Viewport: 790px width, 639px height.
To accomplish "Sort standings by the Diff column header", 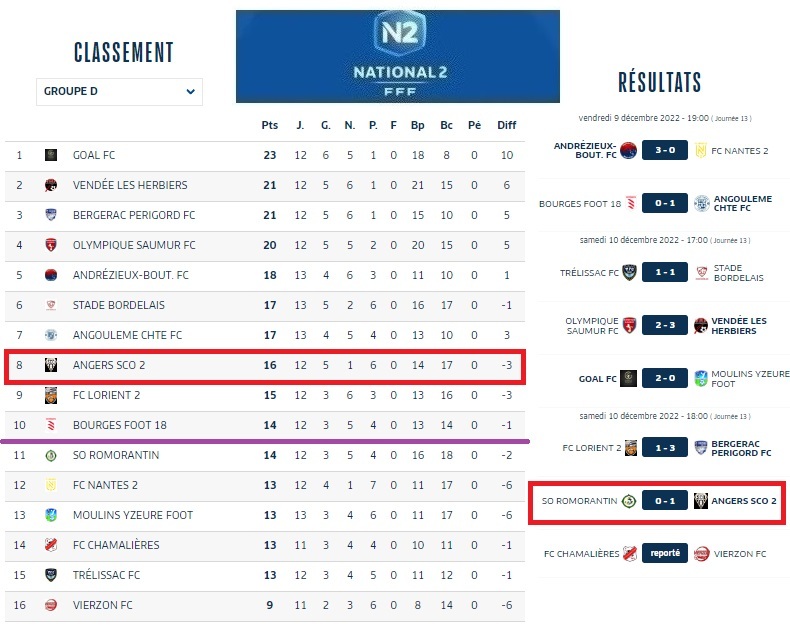I will click(507, 125).
